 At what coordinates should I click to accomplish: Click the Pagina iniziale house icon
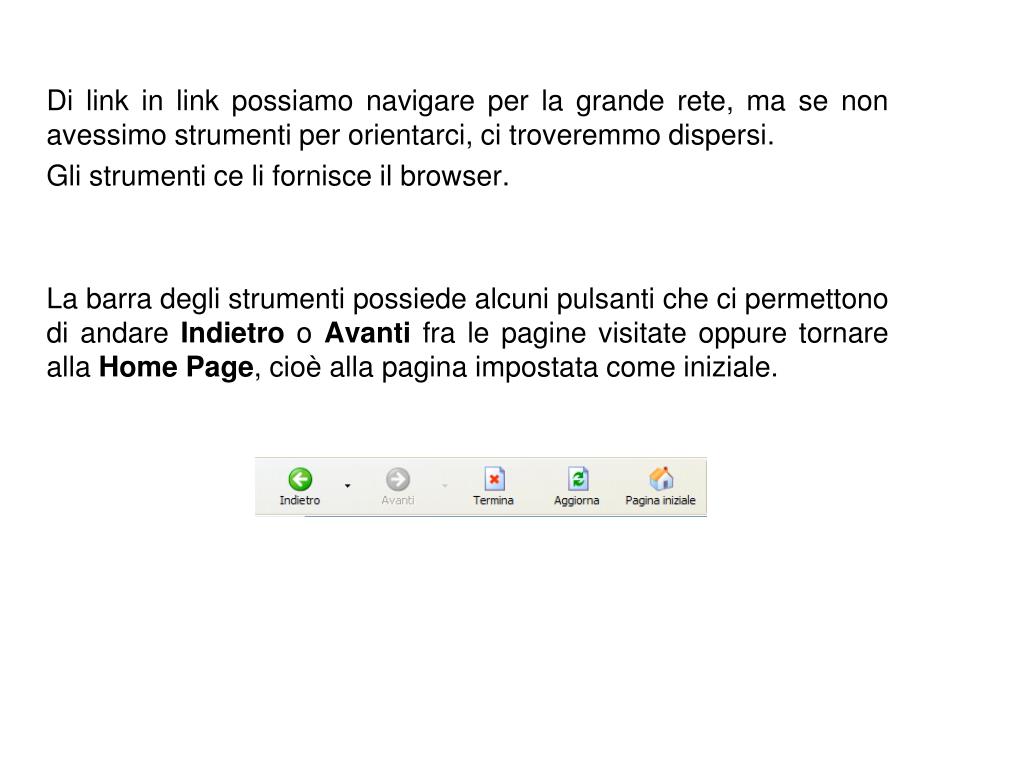tap(661, 479)
